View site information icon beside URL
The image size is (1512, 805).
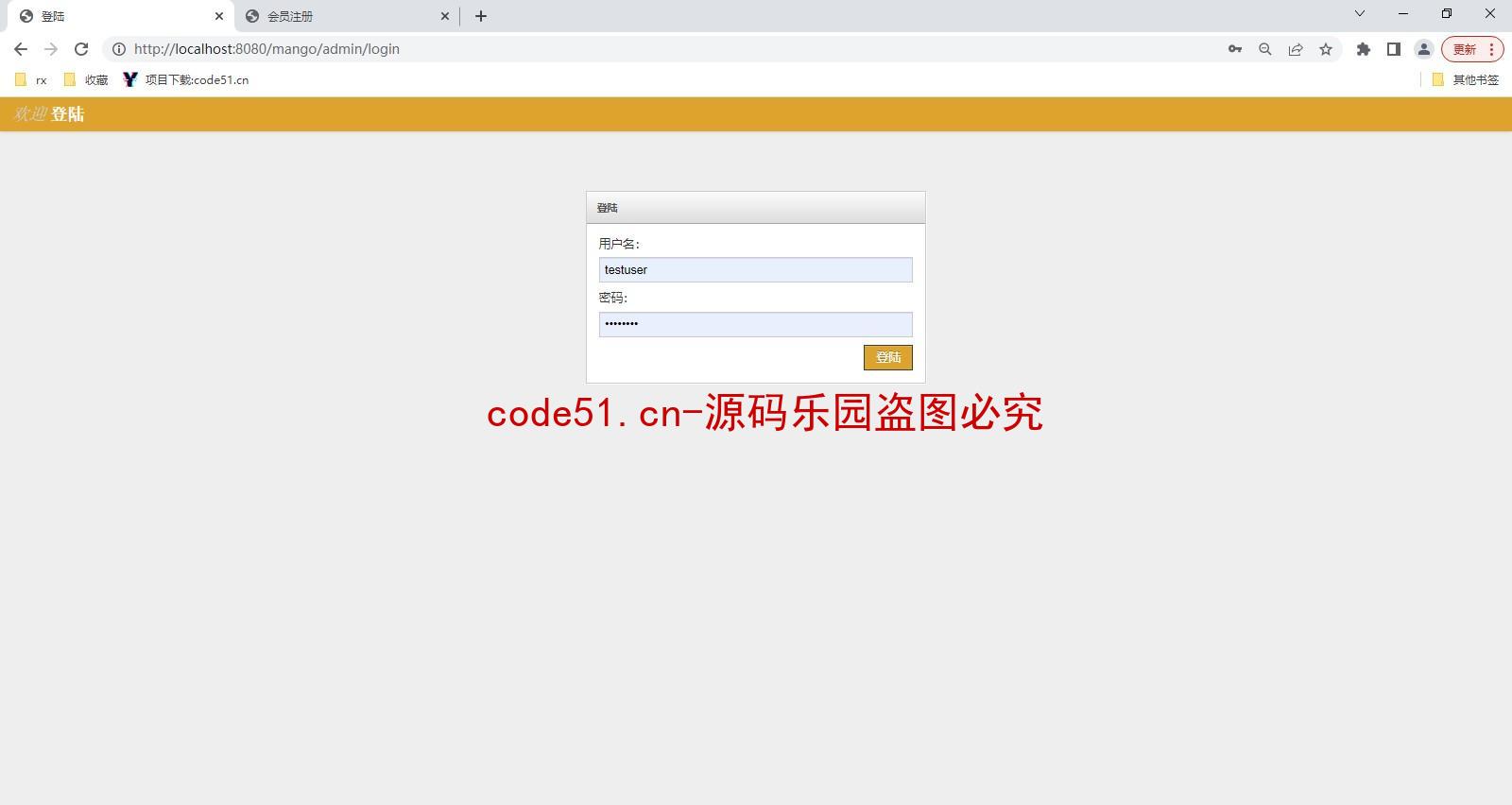(119, 49)
